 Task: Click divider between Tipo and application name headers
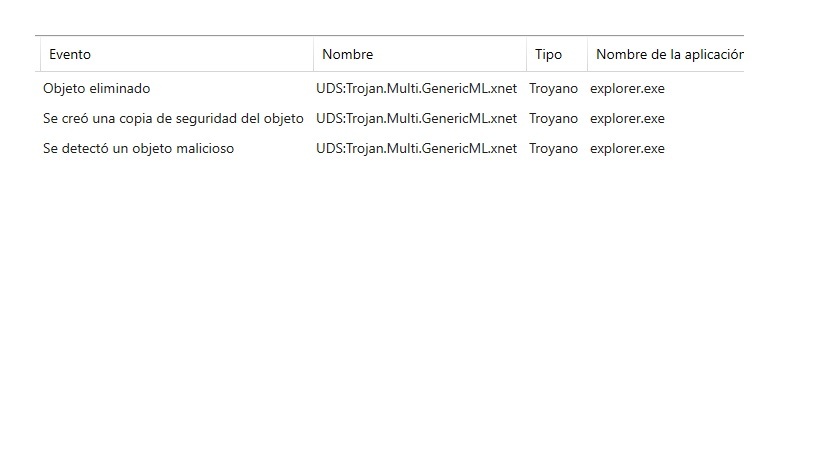[x=587, y=55]
